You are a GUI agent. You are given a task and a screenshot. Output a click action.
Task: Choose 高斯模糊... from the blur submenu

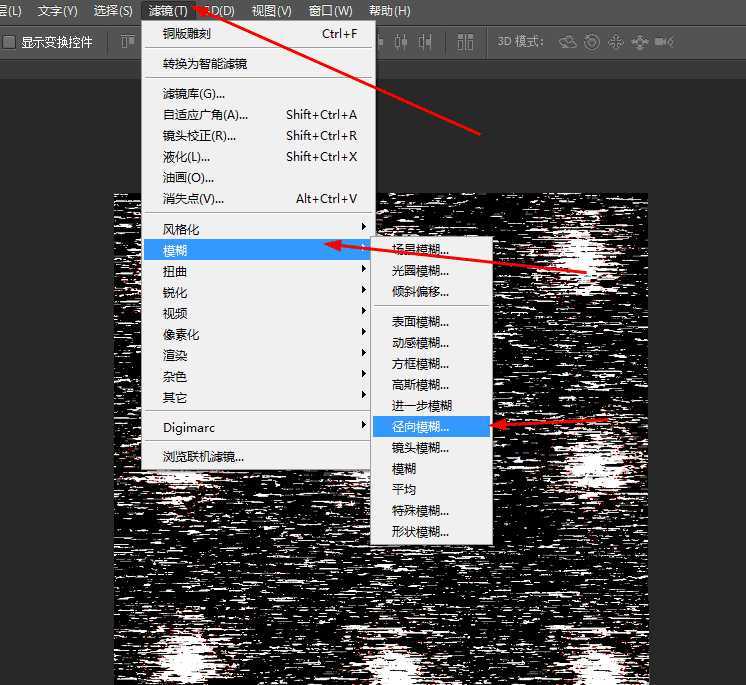420,385
